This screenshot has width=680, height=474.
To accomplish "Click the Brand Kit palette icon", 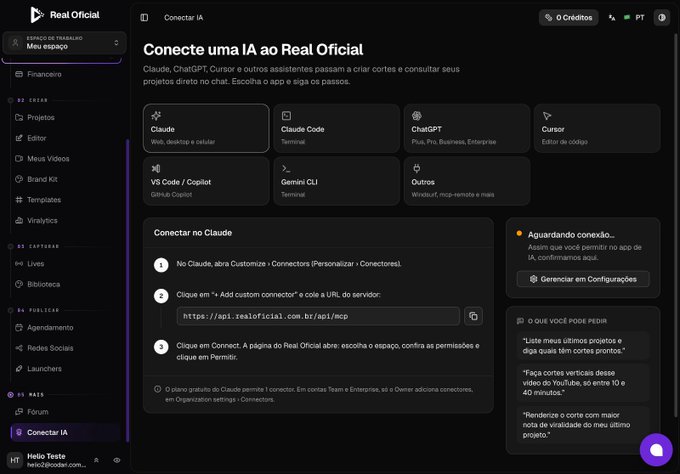I will (x=19, y=179).
